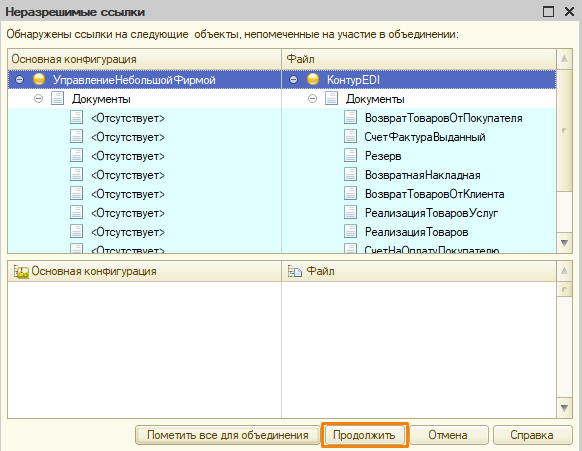Image resolution: width=582 pixels, height=451 pixels.
Task: Click document icon of ВозвратТоваровОтКлиента
Action: 350,193
